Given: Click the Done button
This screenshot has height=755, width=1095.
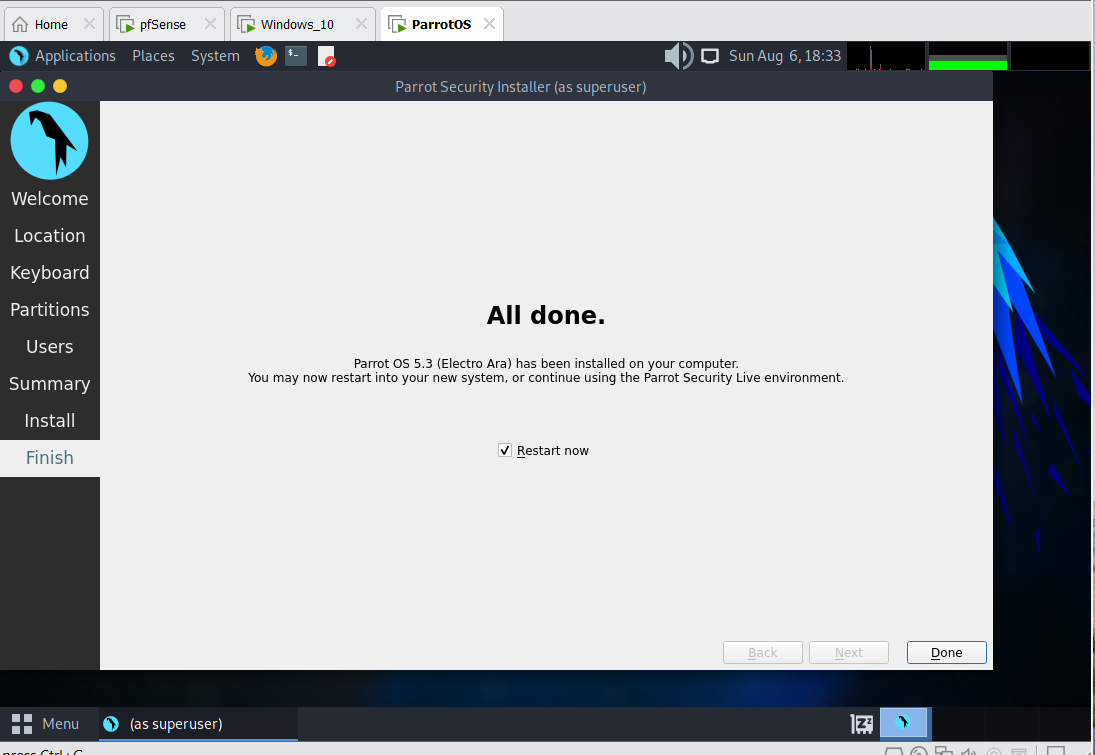Looking at the screenshot, I should point(946,652).
